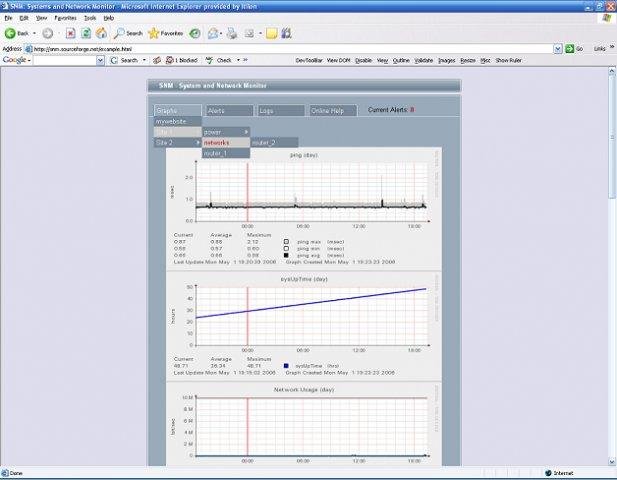
Task: Click DevToolBar in the developer toolbar
Action: [x=309, y=60]
